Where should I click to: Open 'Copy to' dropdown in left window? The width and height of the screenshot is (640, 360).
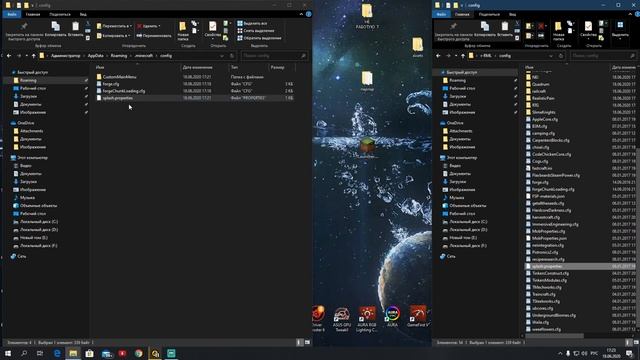[114, 36]
